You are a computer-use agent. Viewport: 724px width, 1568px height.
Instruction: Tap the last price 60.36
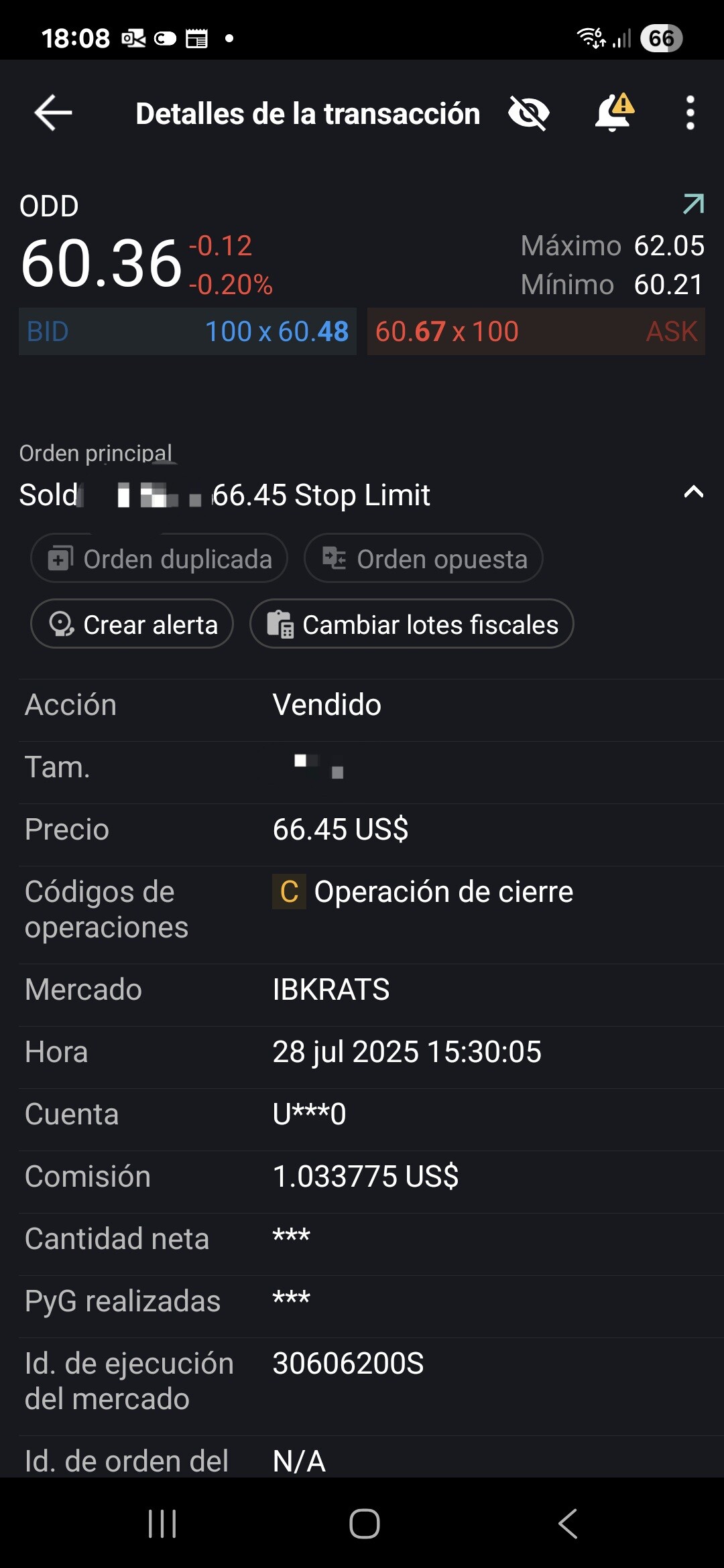click(101, 264)
